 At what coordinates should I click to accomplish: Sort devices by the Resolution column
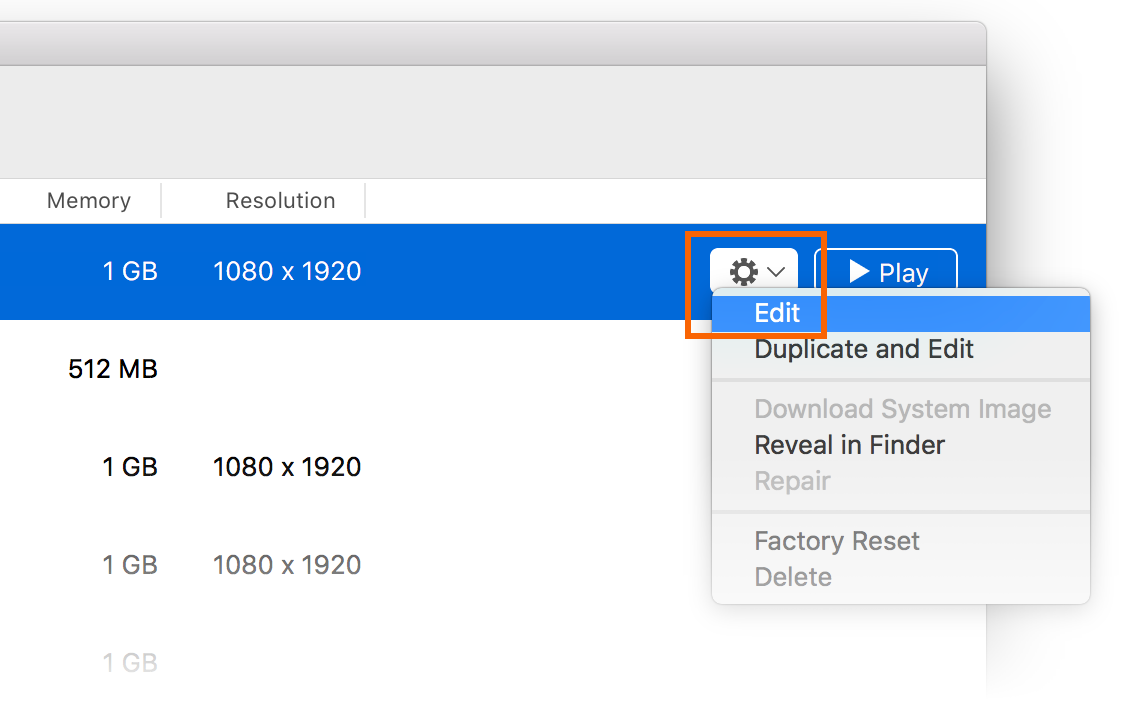(280, 200)
